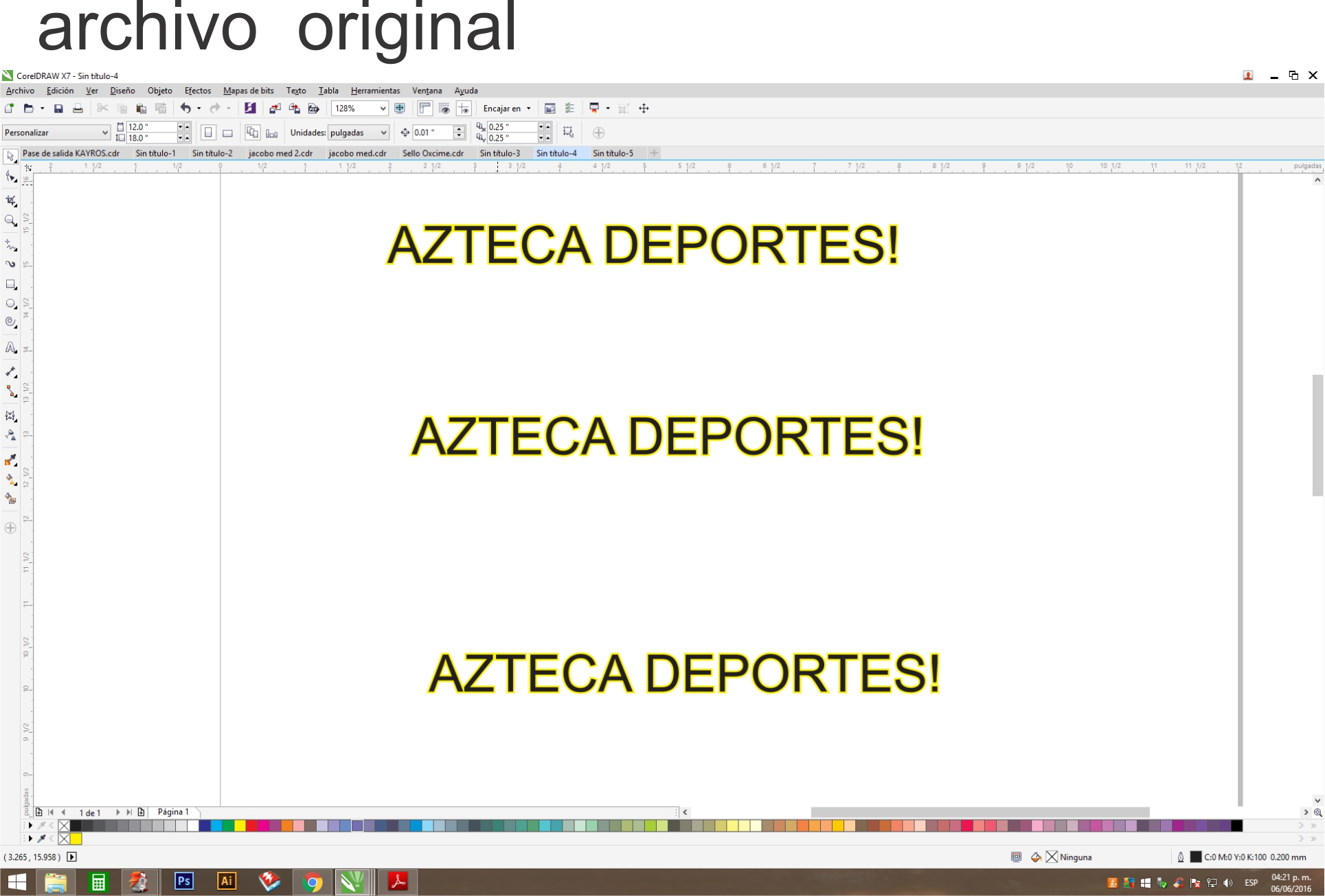Select the Shape edit tool
Viewport: 1325px width, 896px height.
click(x=11, y=177)
